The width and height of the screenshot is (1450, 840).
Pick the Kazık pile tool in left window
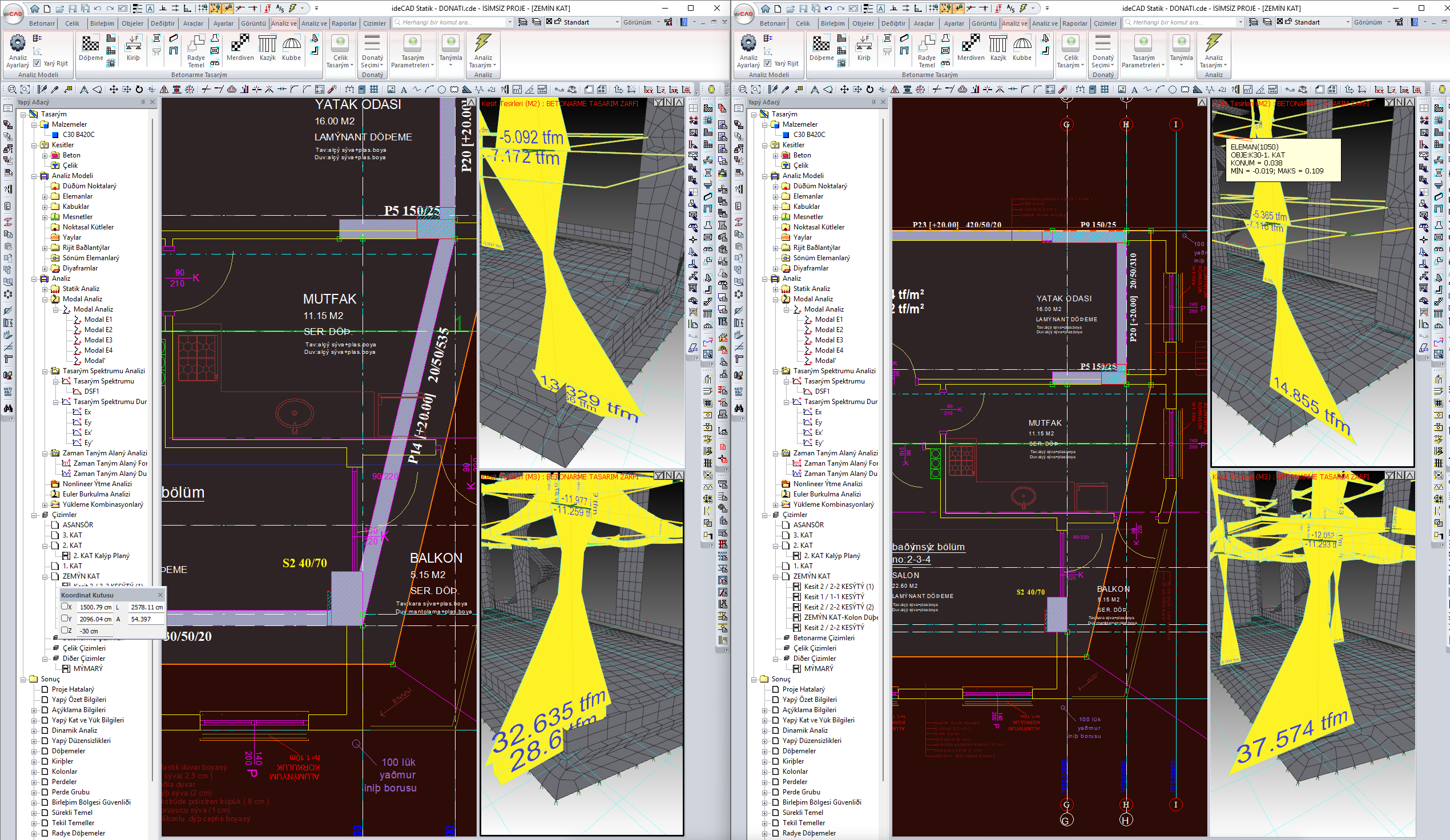click(268, 47)
